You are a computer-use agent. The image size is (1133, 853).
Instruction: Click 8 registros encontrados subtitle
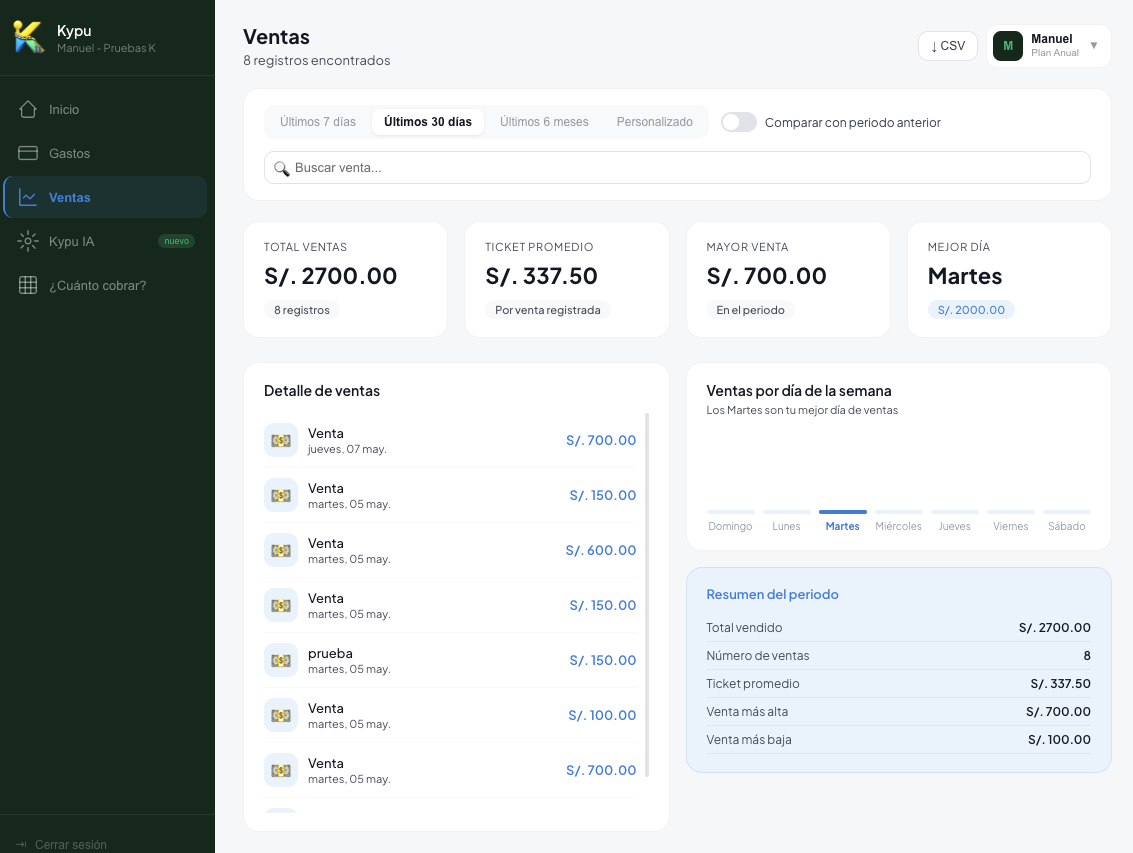pyautogui.click(x=316, y=61)
